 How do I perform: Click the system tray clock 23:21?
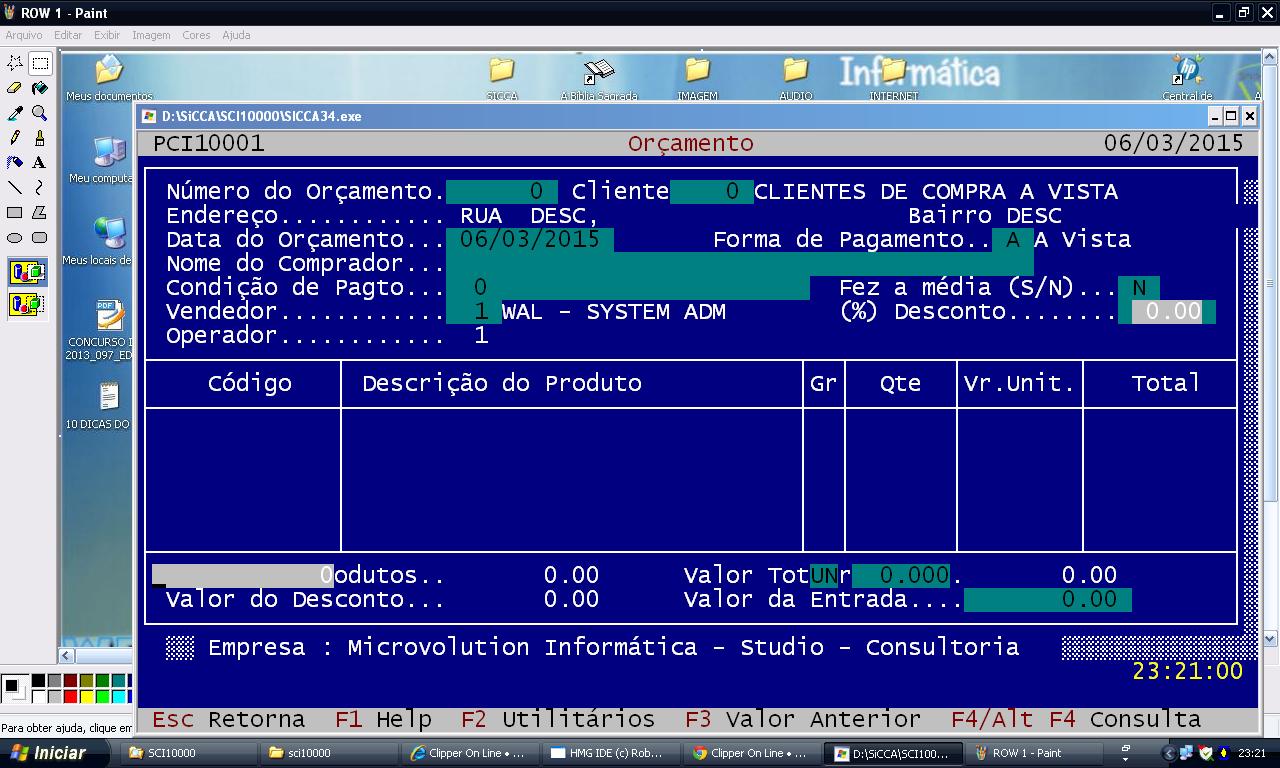[x=1252, y=753]
